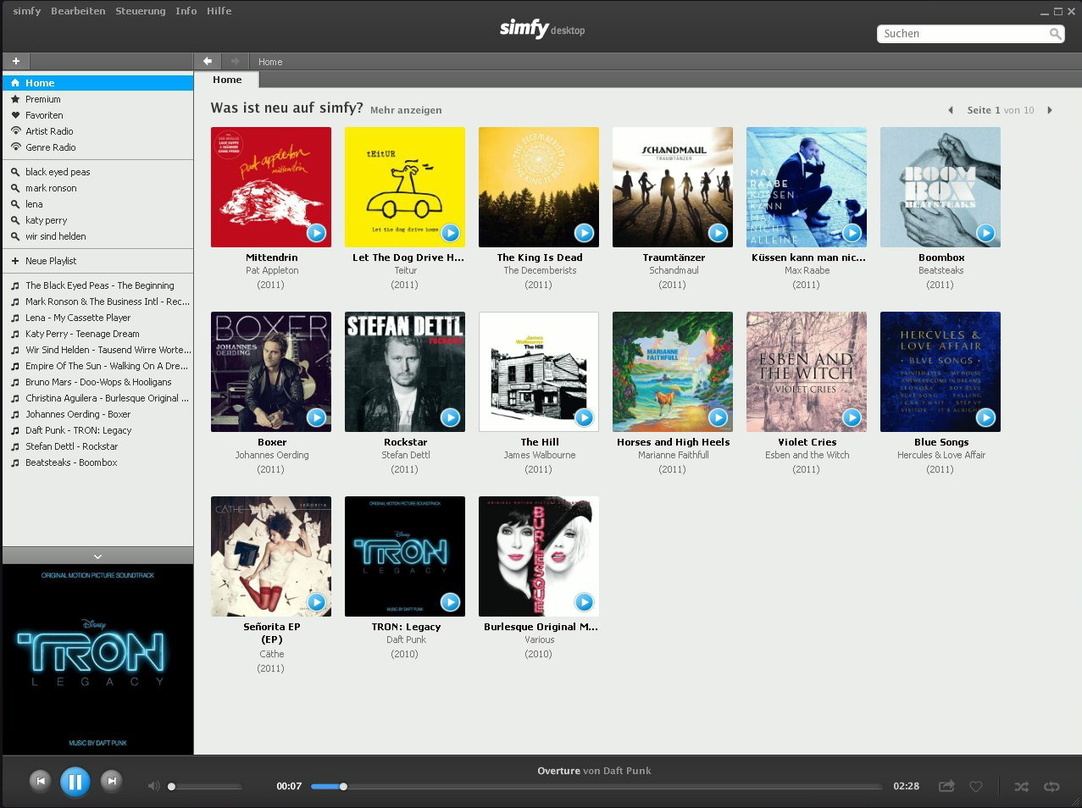Play The Hill album icon
The image size is (1082, 808).
[584, 417]
